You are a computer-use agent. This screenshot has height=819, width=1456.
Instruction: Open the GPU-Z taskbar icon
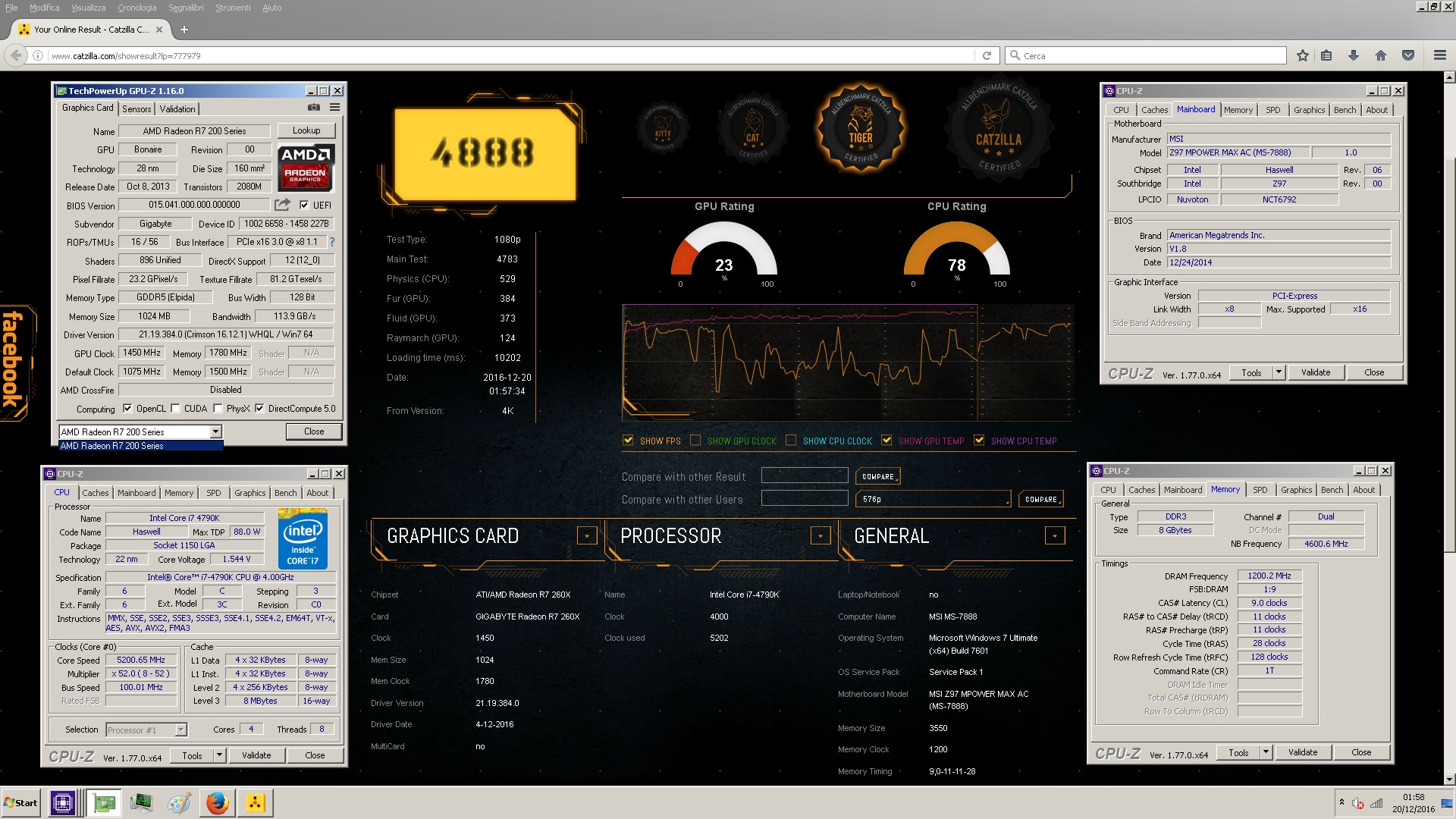pyautogui.click(x=104, y=802)
